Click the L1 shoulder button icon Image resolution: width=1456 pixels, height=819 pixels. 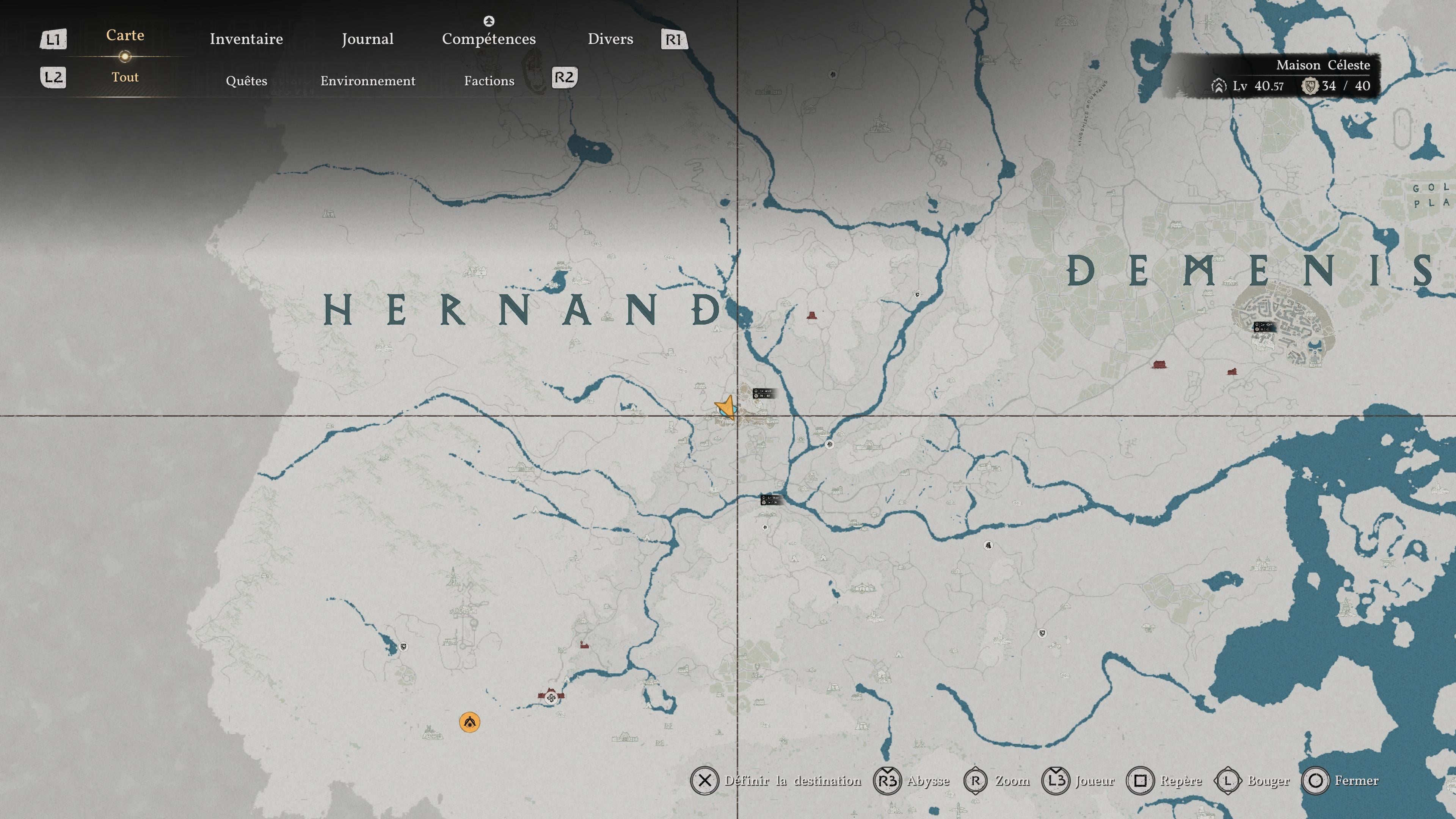53,39
